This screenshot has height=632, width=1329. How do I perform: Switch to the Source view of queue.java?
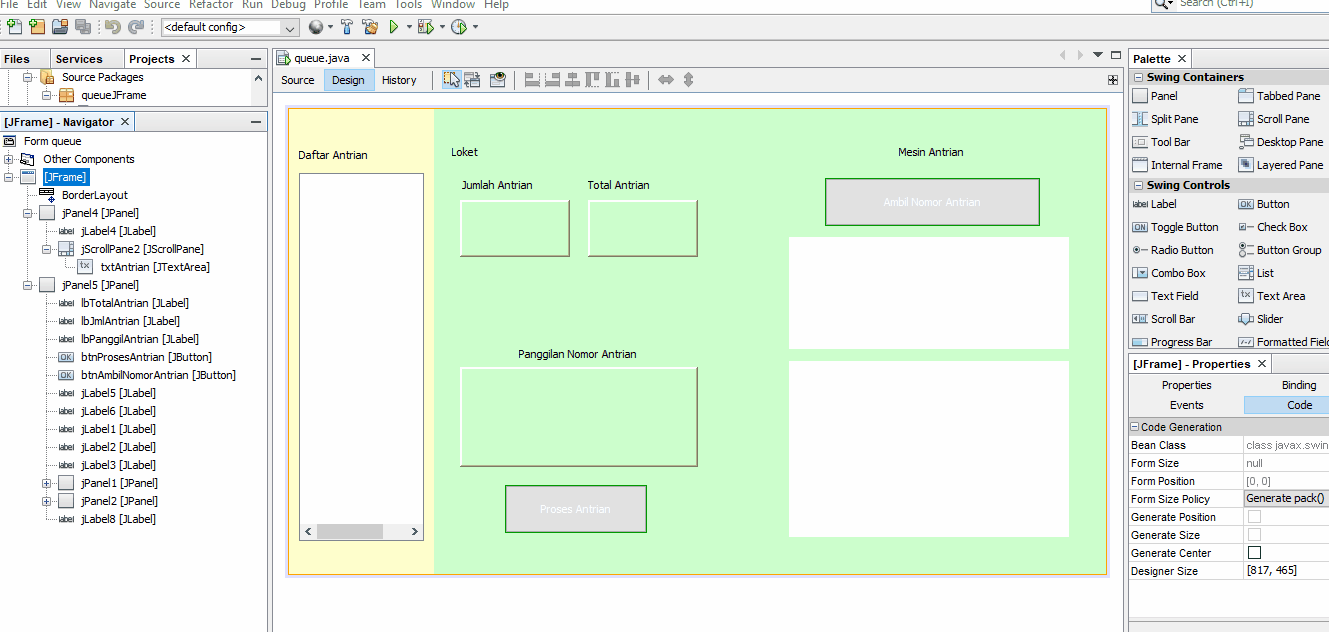coord(297,79)
